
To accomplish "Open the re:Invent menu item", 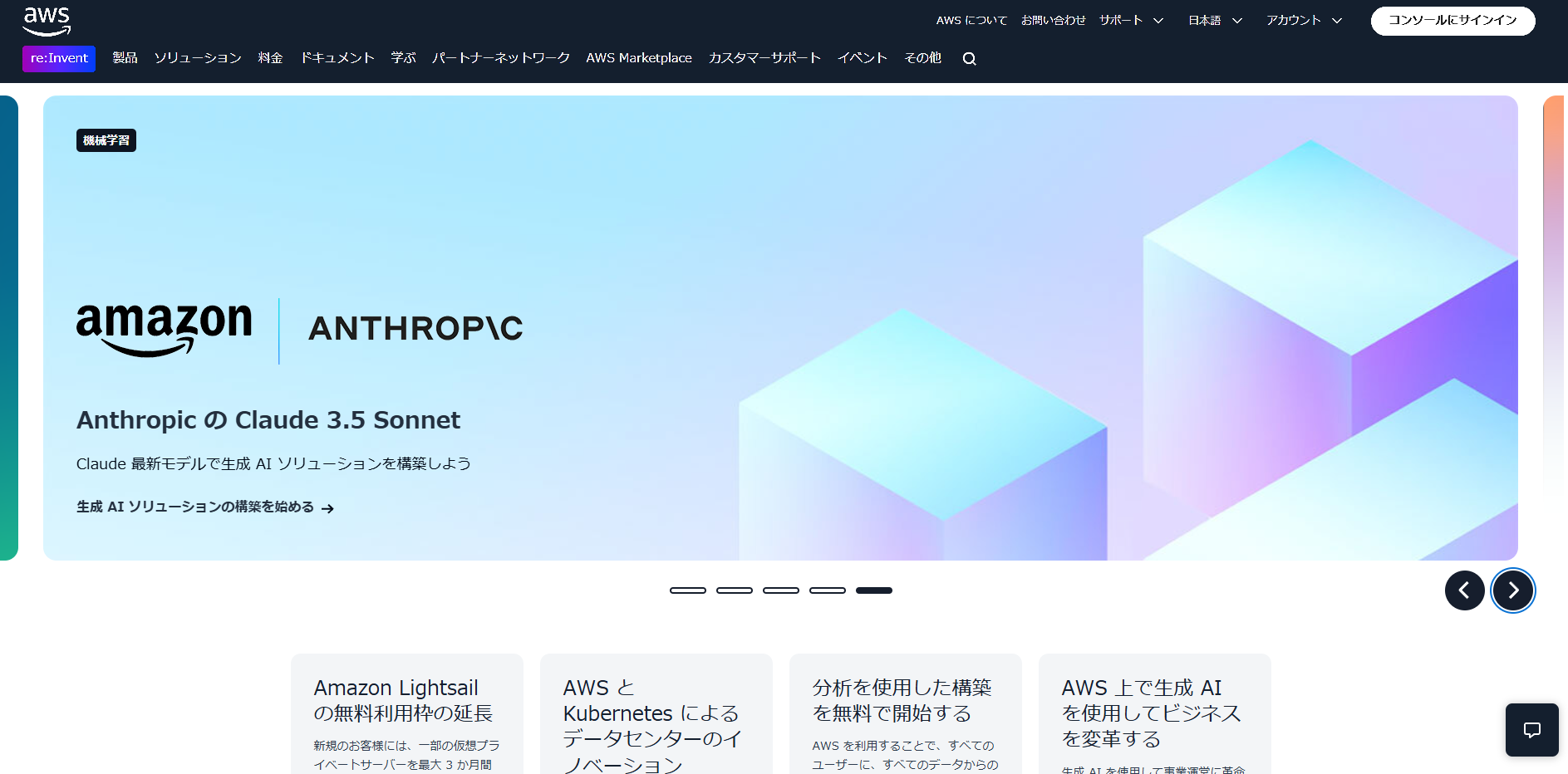I will tap(59, 58).
